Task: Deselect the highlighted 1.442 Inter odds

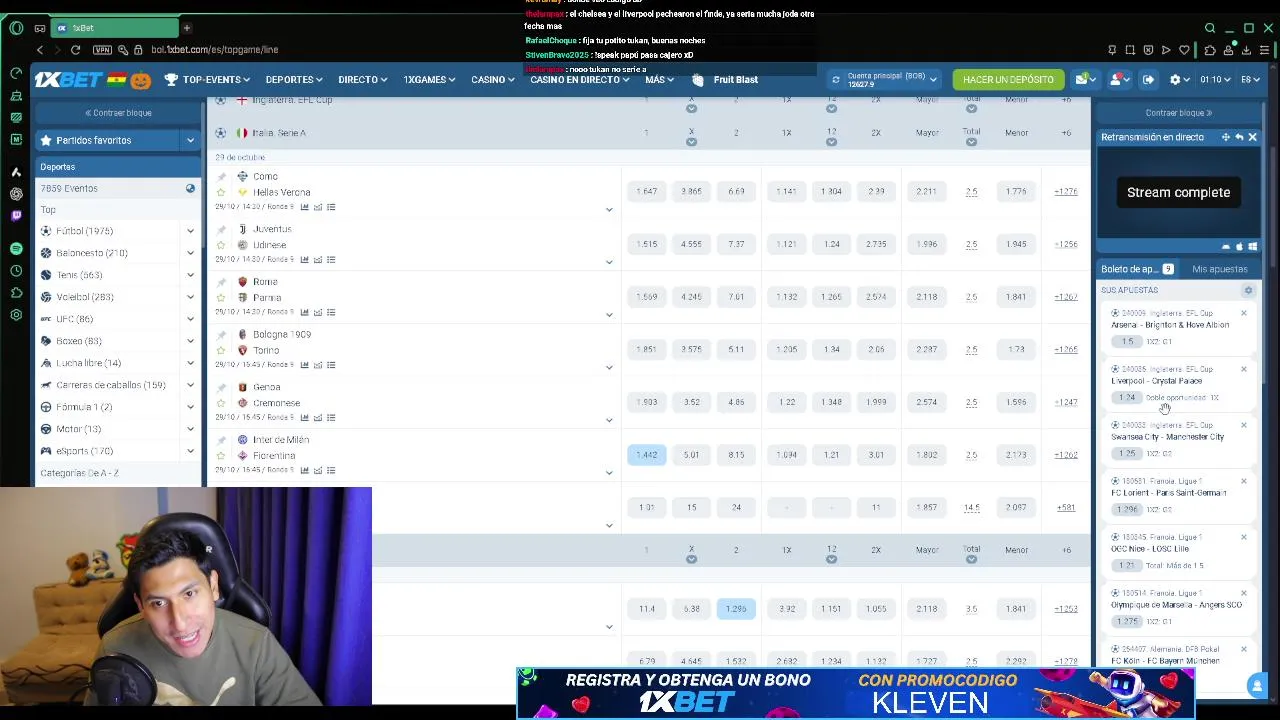Action: click(647, 455)
